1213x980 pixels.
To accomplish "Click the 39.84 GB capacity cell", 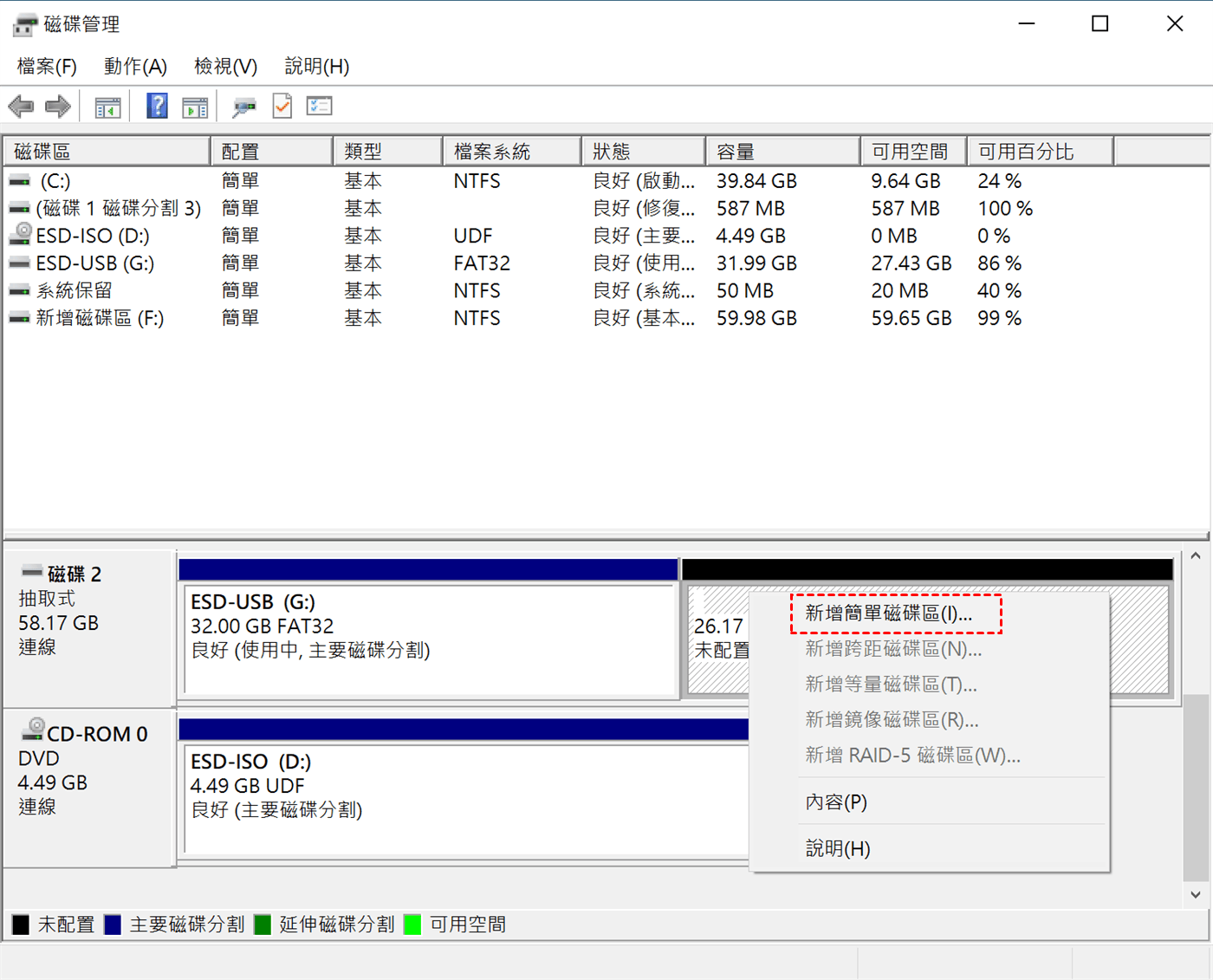I will coord(756,181).
